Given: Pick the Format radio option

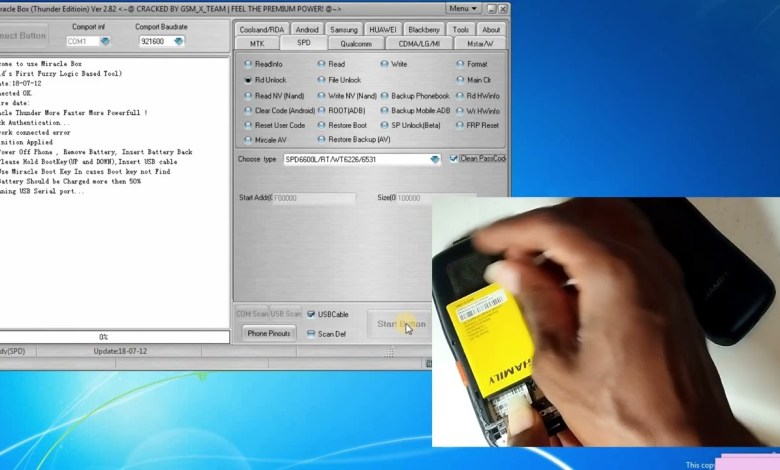Looking at the screenshot, I should point(461,64).
